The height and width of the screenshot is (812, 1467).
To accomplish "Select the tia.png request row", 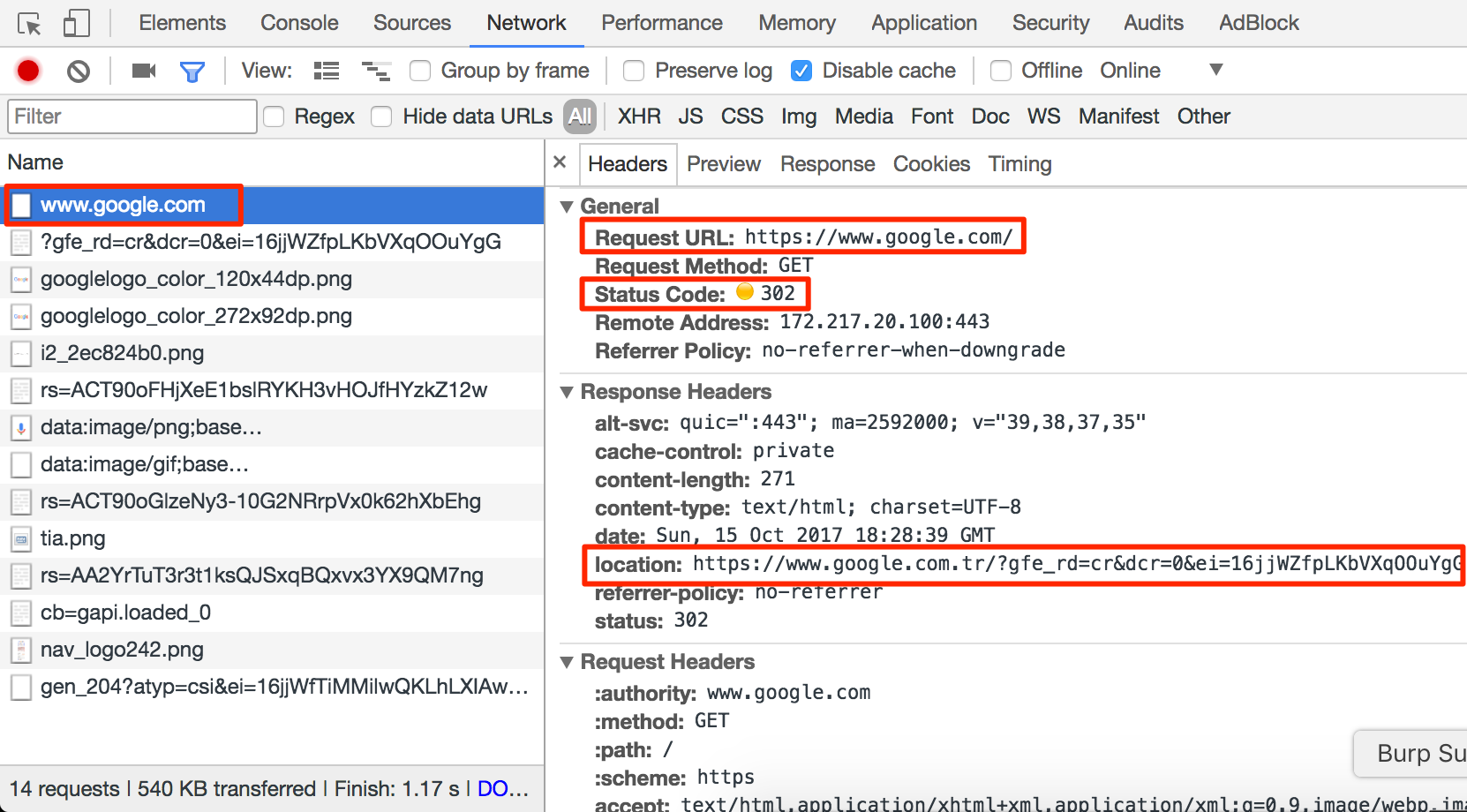I will 272,539.
